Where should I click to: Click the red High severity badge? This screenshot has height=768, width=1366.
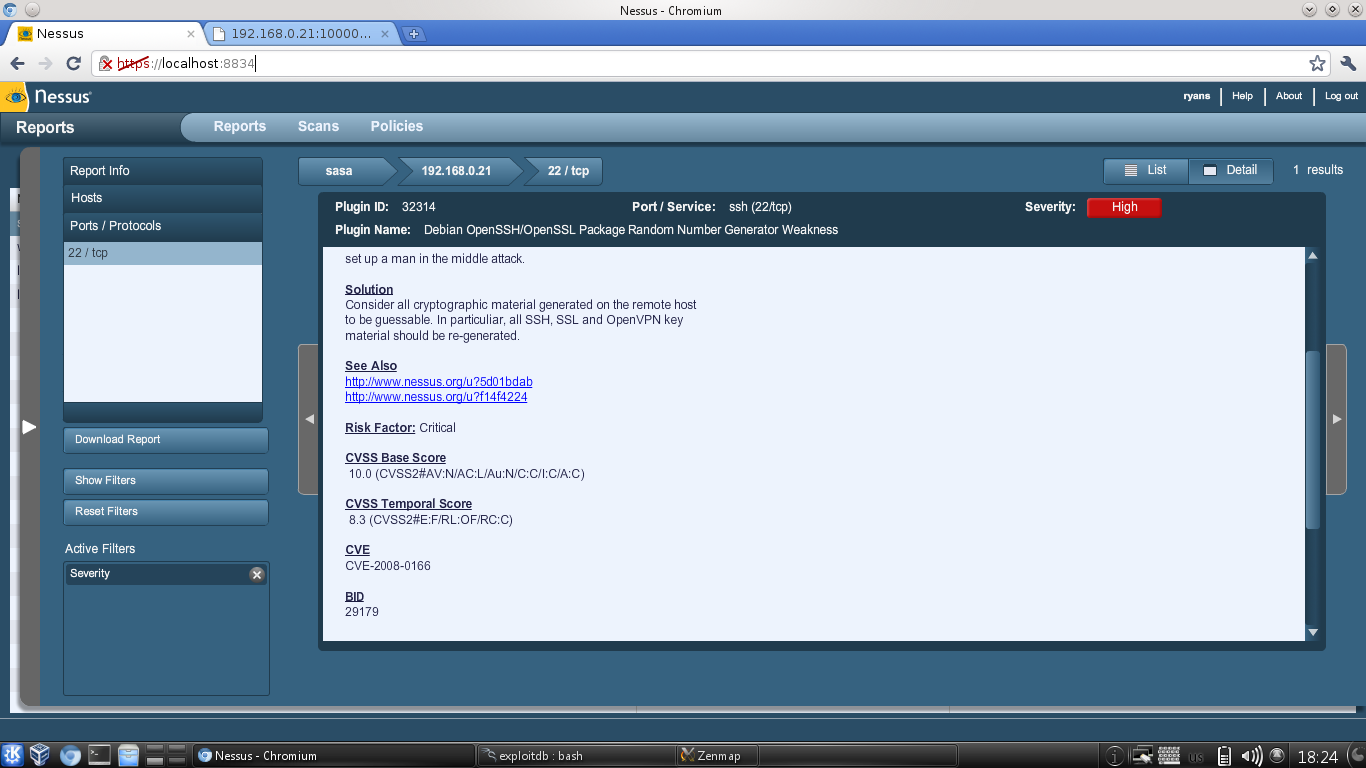point(1124,207)
